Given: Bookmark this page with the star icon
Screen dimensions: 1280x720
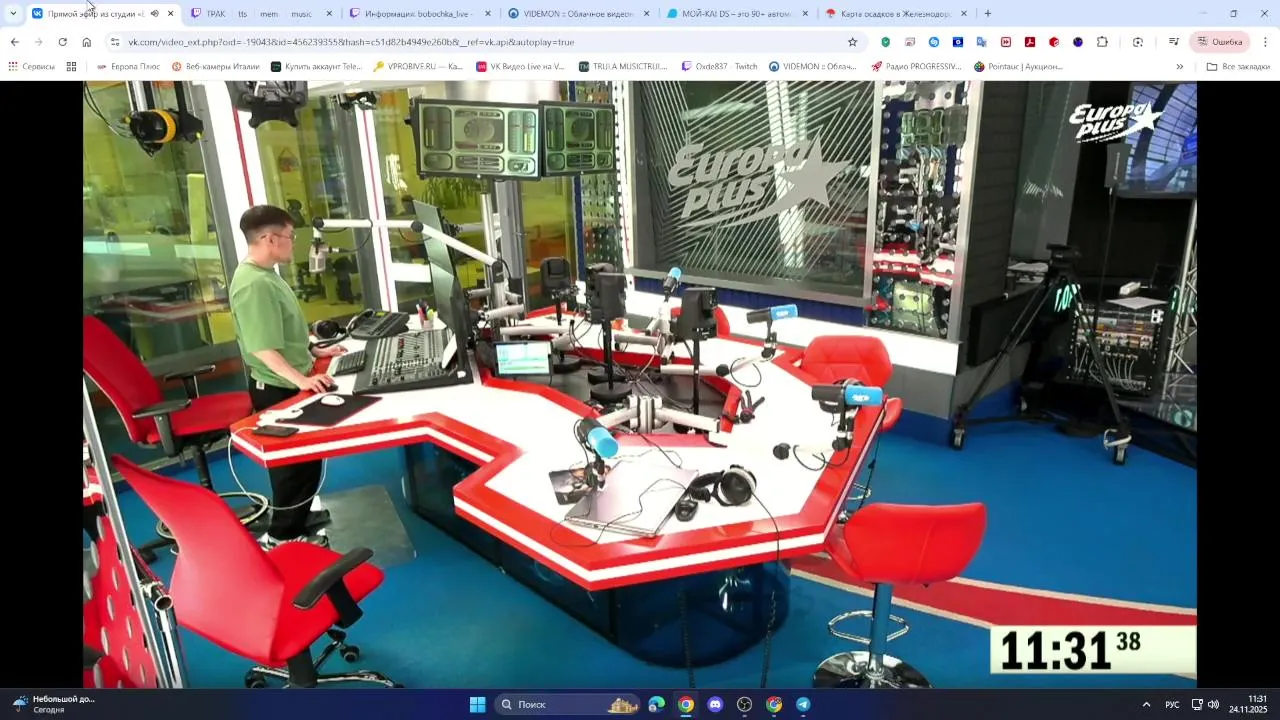Looking at the screenshot, I should pos(852,42).
